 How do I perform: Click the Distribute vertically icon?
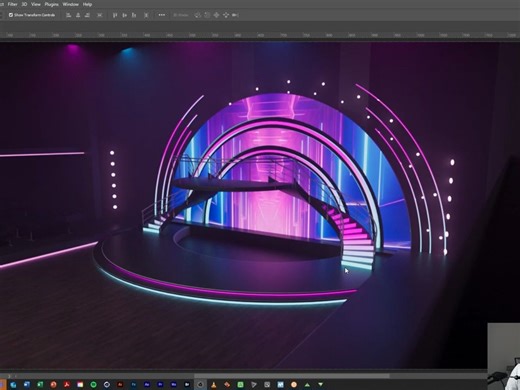point(146,15)
